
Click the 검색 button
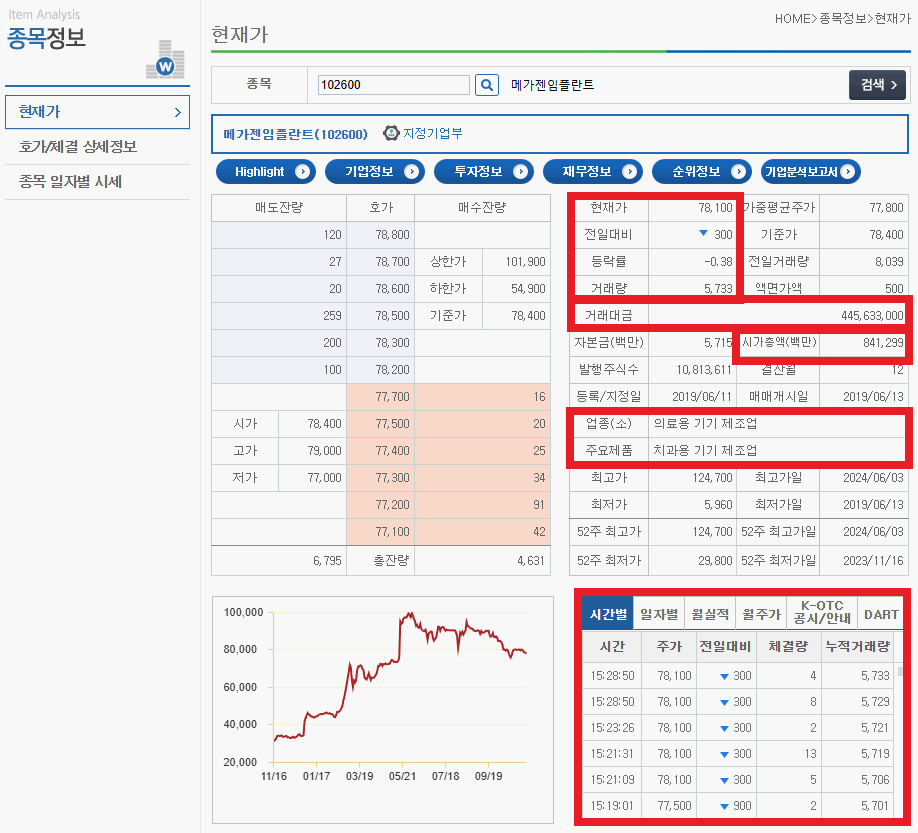pos(877,85)
